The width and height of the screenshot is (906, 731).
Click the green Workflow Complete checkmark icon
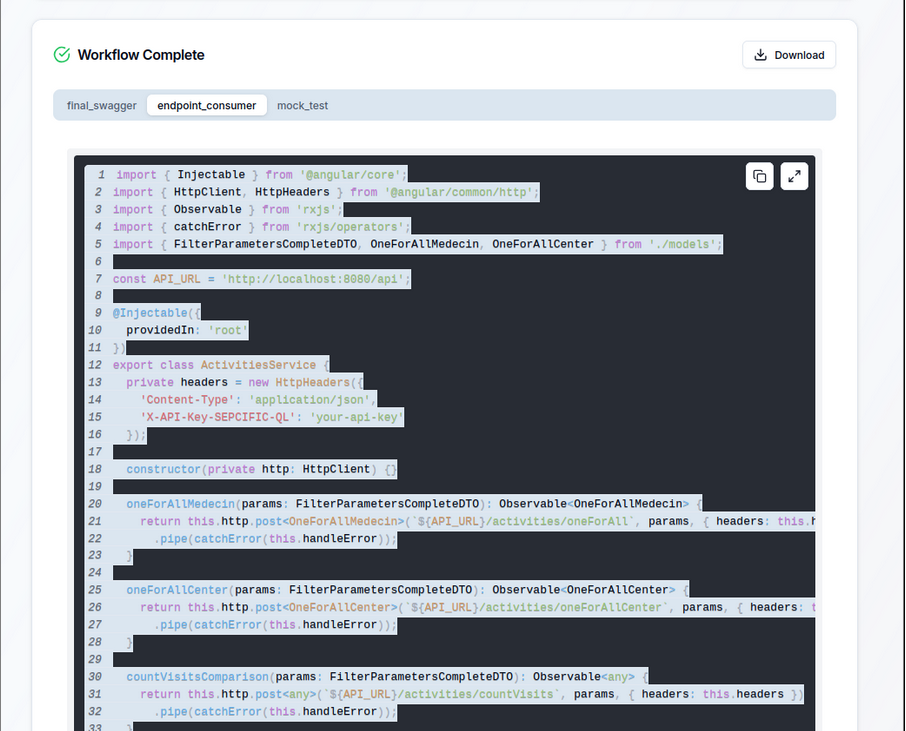tap(62, 55)
